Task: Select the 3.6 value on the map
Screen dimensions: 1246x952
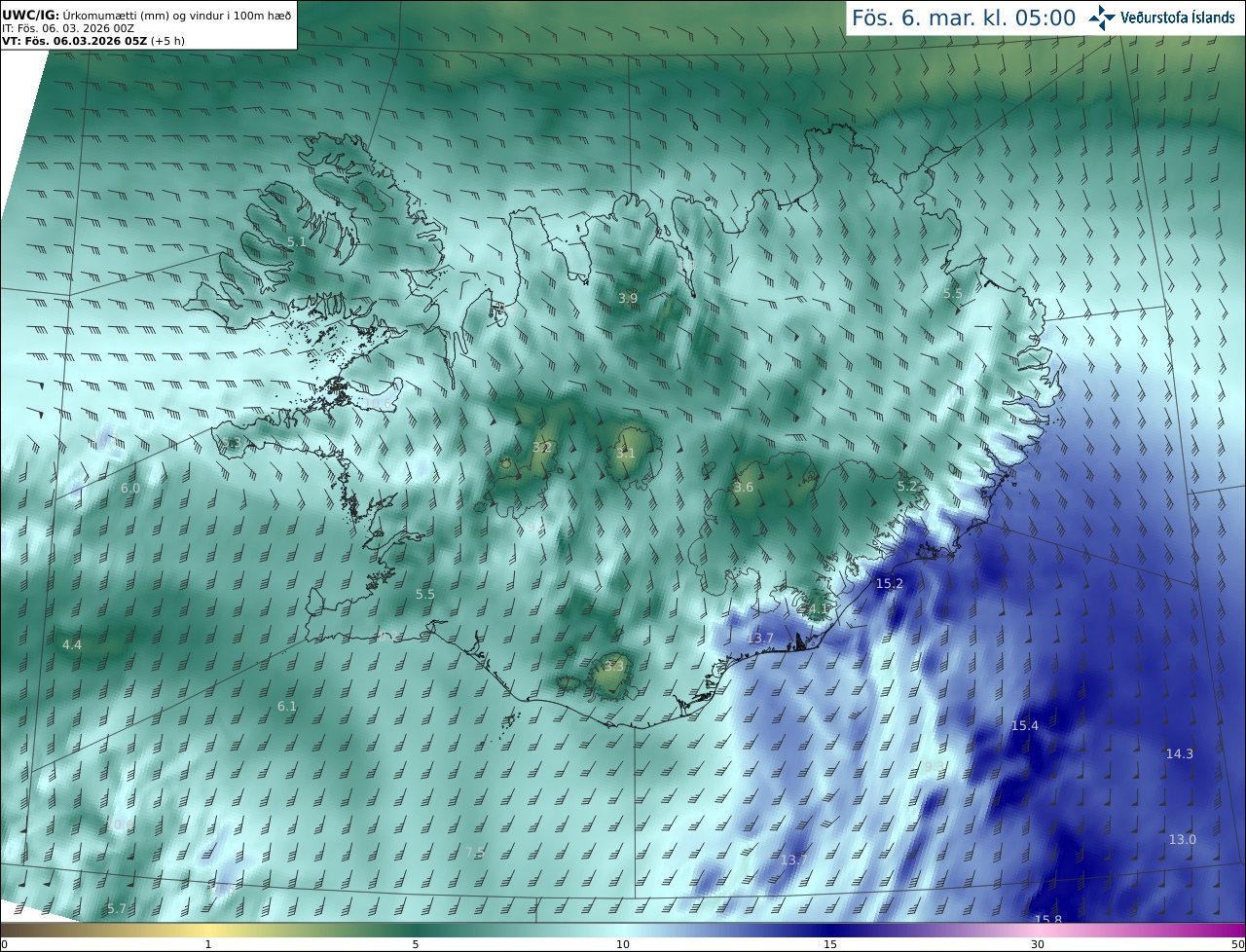Action: point(744,488)
